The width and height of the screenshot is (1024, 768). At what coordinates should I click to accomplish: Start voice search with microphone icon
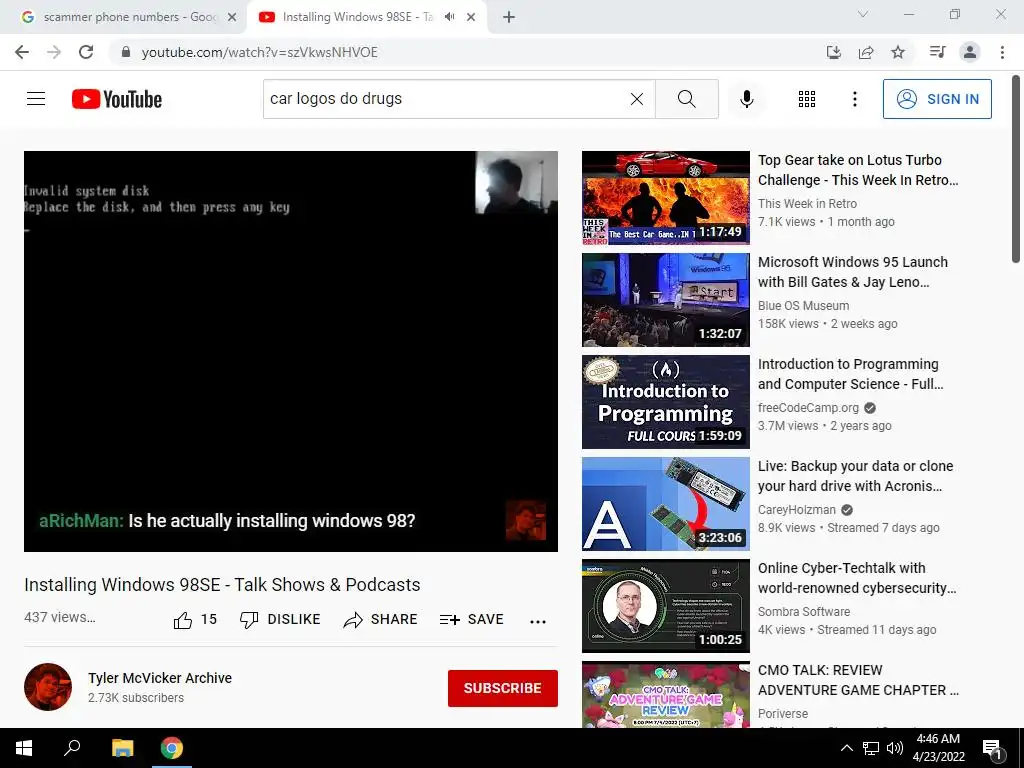pos(746,99)
